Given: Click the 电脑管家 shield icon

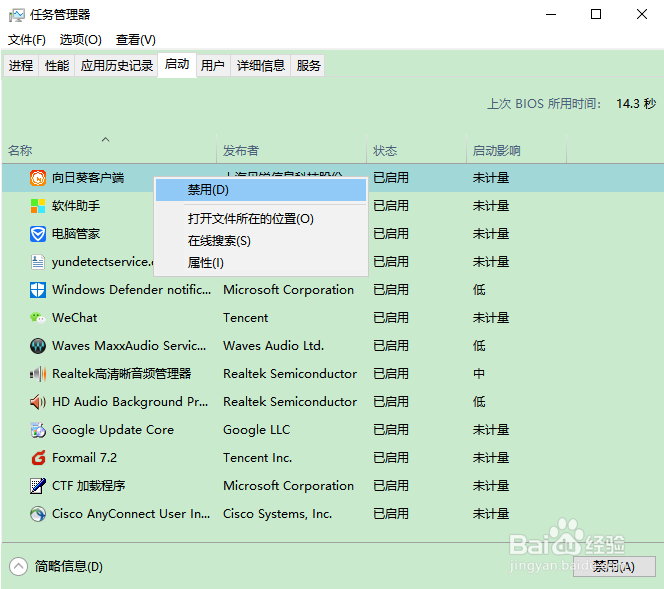Looking at the screenshot, I should 38,234.
